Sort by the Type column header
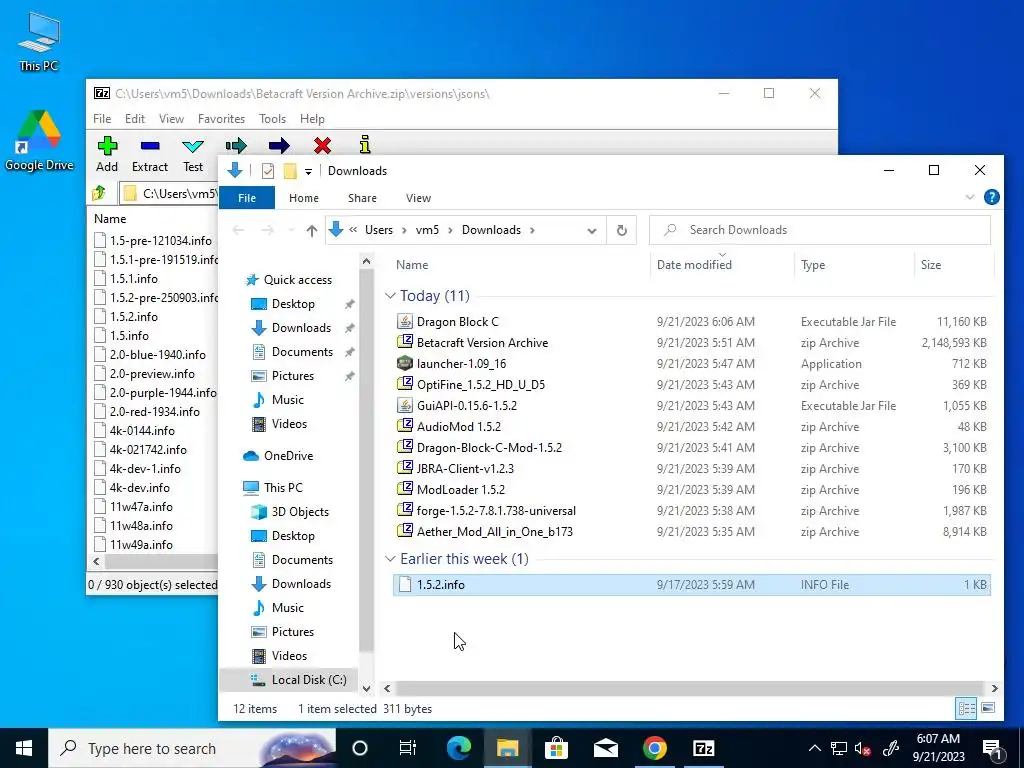Image resolution: width=1024 pixels, height=768 pixels. click(x=813, y=264)
